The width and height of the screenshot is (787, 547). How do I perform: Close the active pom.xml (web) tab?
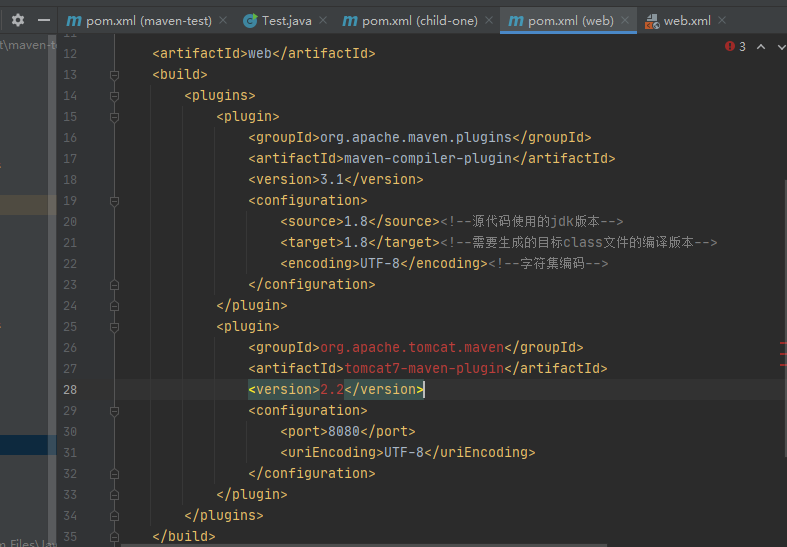(624, 21)
